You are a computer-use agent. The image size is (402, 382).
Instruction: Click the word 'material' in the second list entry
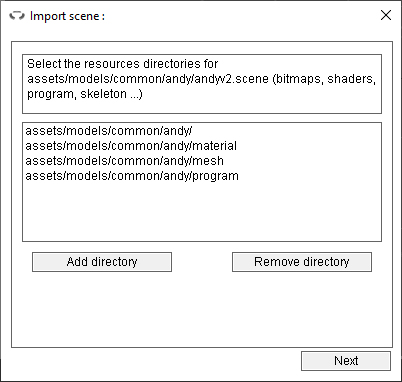215,146
